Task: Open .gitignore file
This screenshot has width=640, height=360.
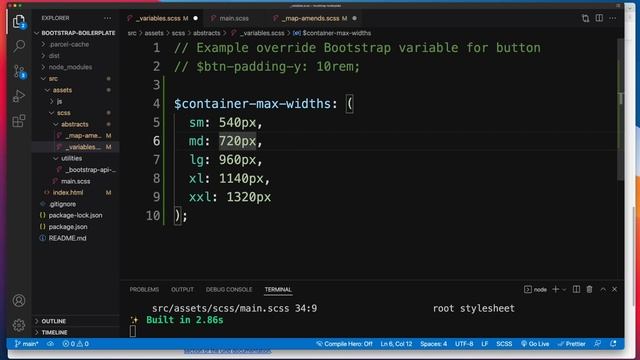Action: pos(58,204)
